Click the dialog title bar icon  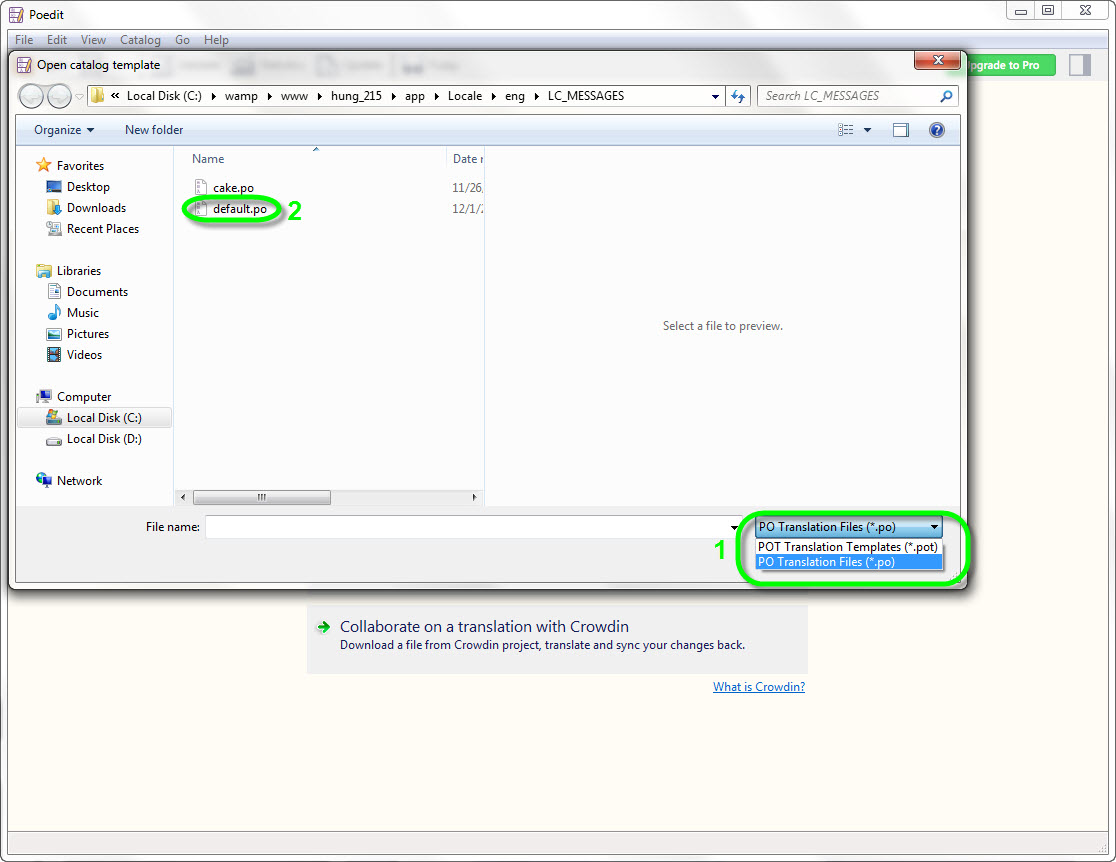click(x=24, y=65)
